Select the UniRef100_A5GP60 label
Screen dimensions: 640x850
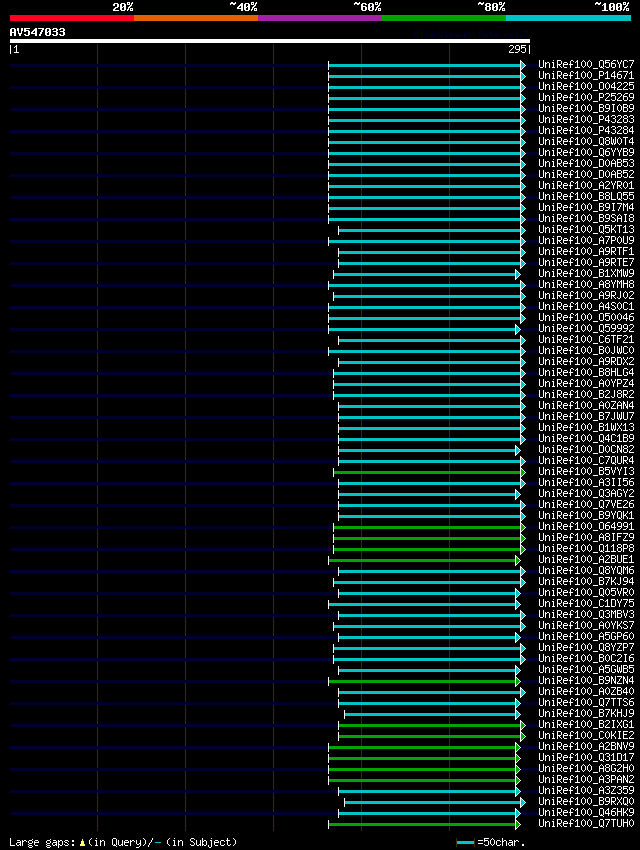click(586, 636)
